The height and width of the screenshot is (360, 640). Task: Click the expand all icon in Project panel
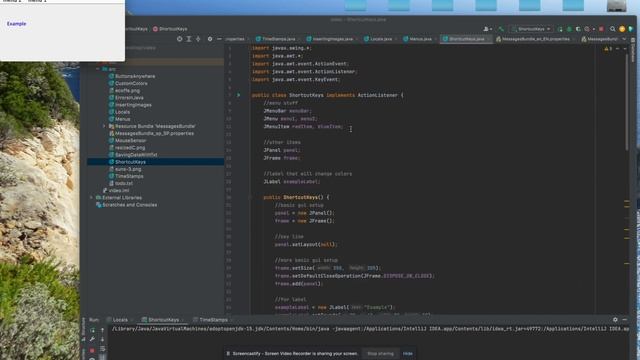click(189, 39)
